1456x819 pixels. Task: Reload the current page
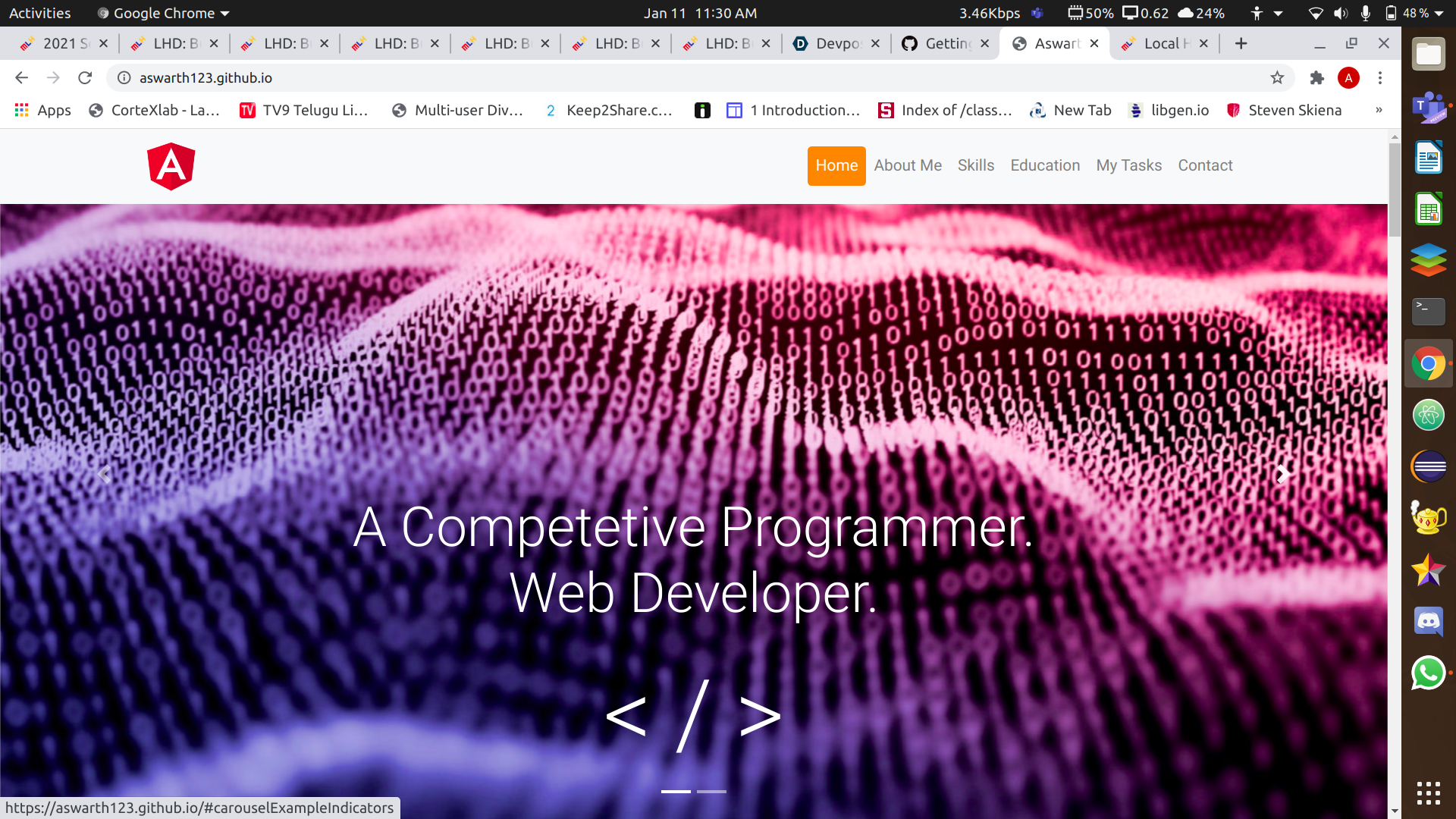click(x=85, y=77)
